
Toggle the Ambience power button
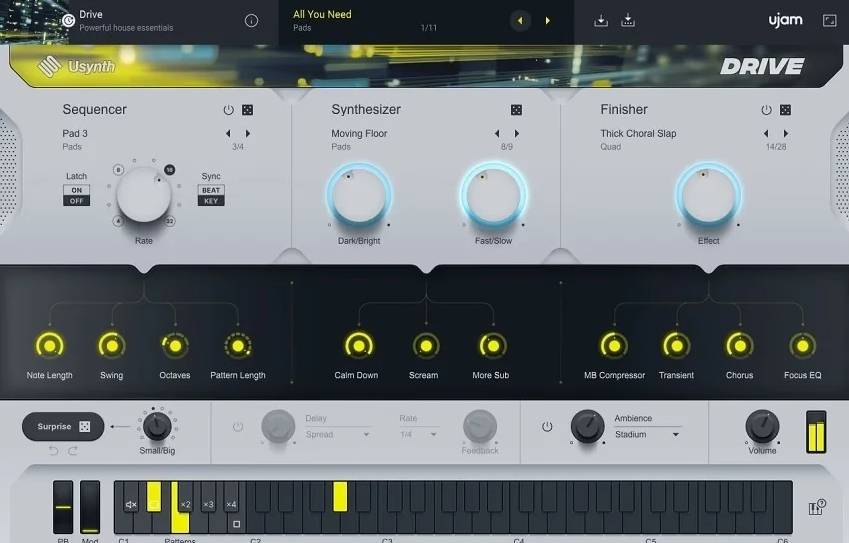(547, 427)
